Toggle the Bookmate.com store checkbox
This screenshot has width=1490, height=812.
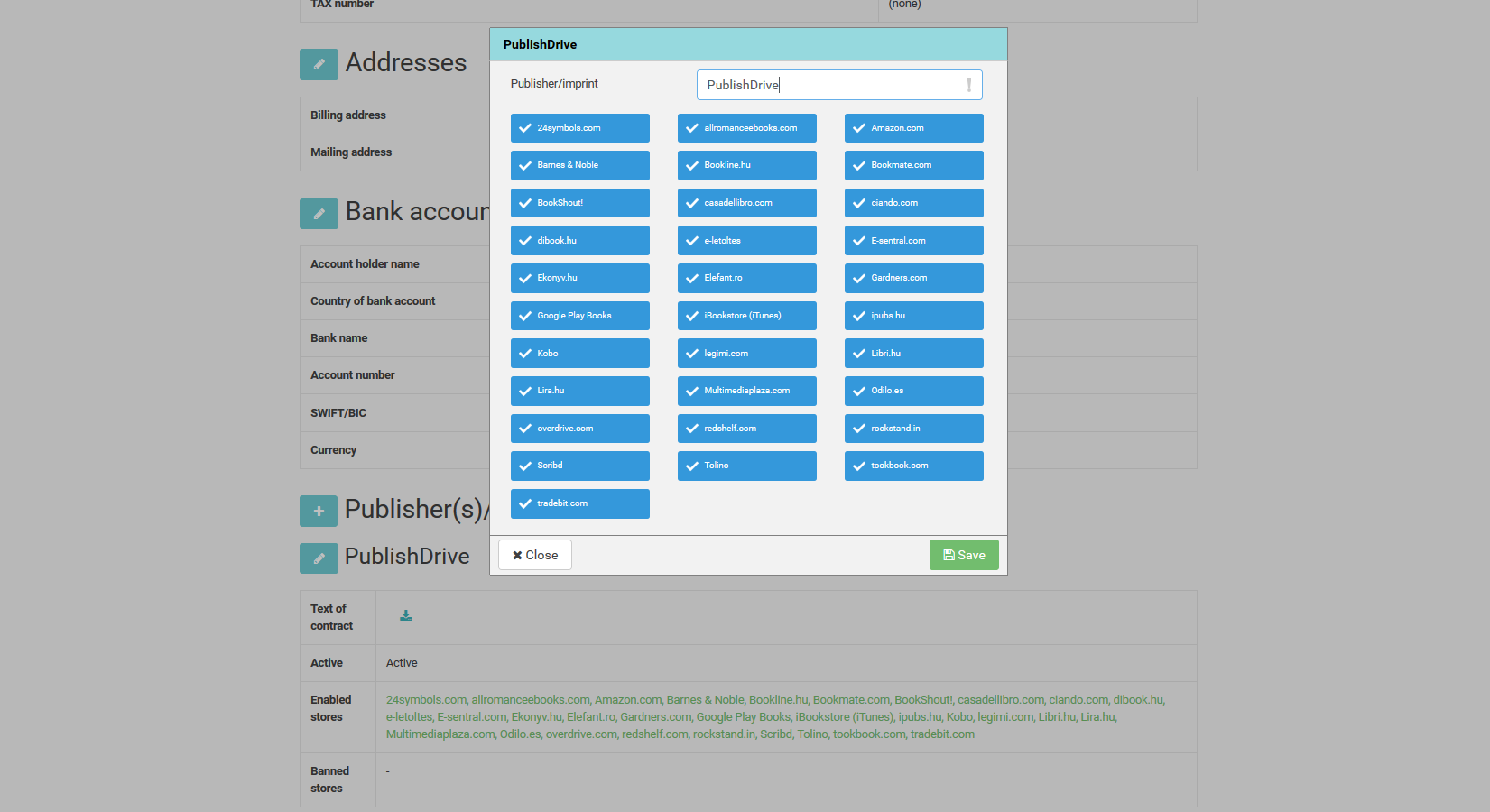click(x=914, y=165)
